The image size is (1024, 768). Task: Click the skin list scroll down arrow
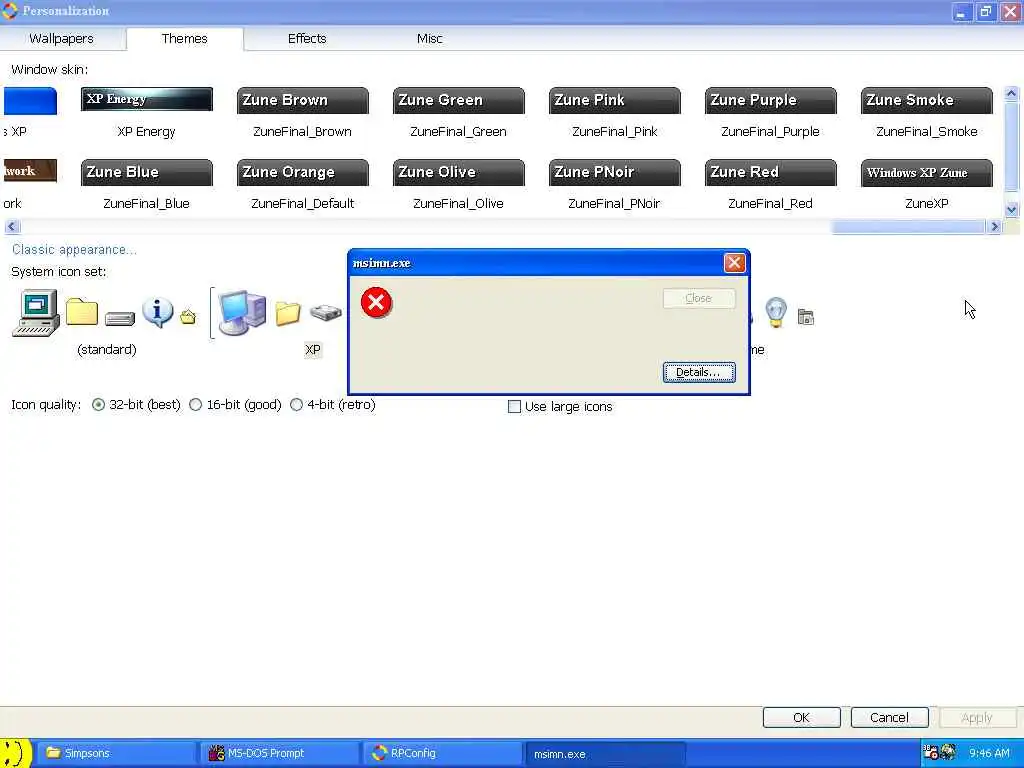click(x=1011, y=210)
